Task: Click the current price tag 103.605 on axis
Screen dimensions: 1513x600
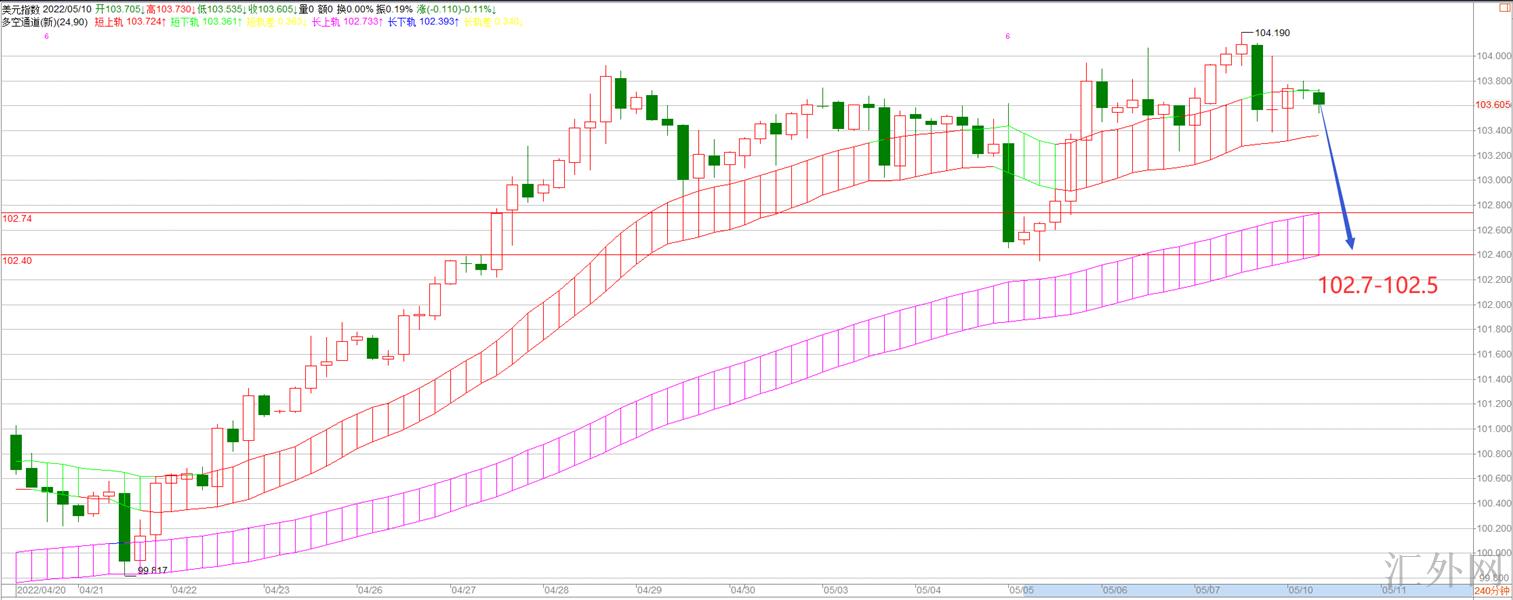Action: [1492, 105]
